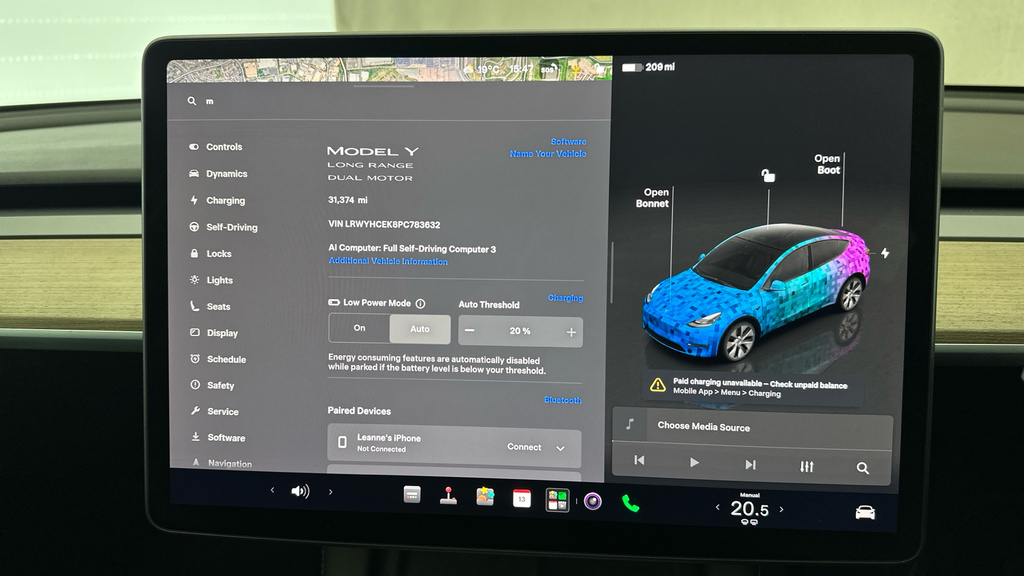Open the Controls menu

click(x=216, y=147)
